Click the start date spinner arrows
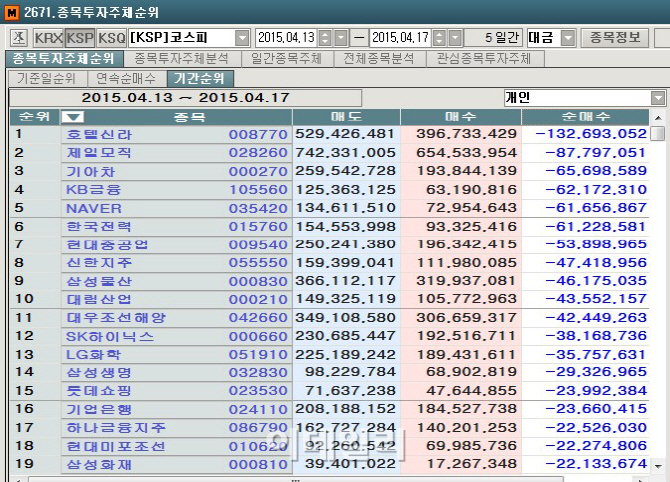The image size is (670, 482). (325, 38)
